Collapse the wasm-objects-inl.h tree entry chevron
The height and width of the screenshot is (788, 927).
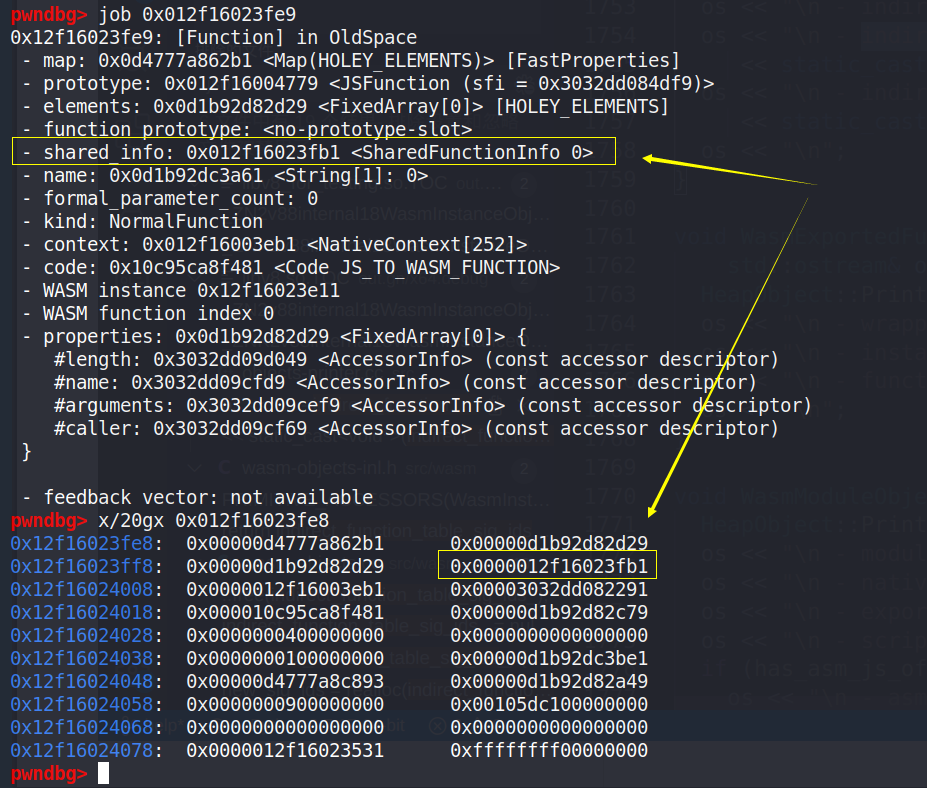(x=195, y=467)
